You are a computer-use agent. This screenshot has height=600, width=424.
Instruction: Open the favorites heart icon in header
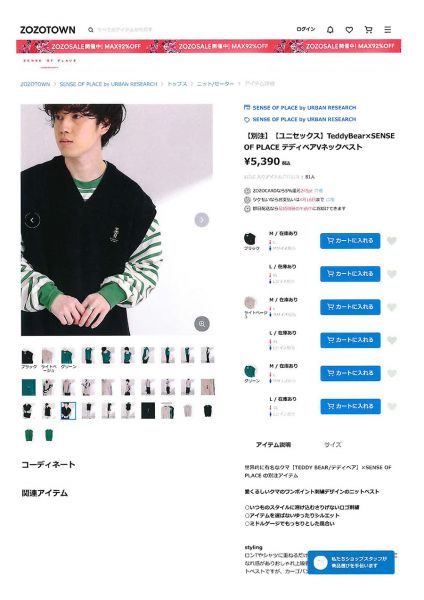pos(349,29)
